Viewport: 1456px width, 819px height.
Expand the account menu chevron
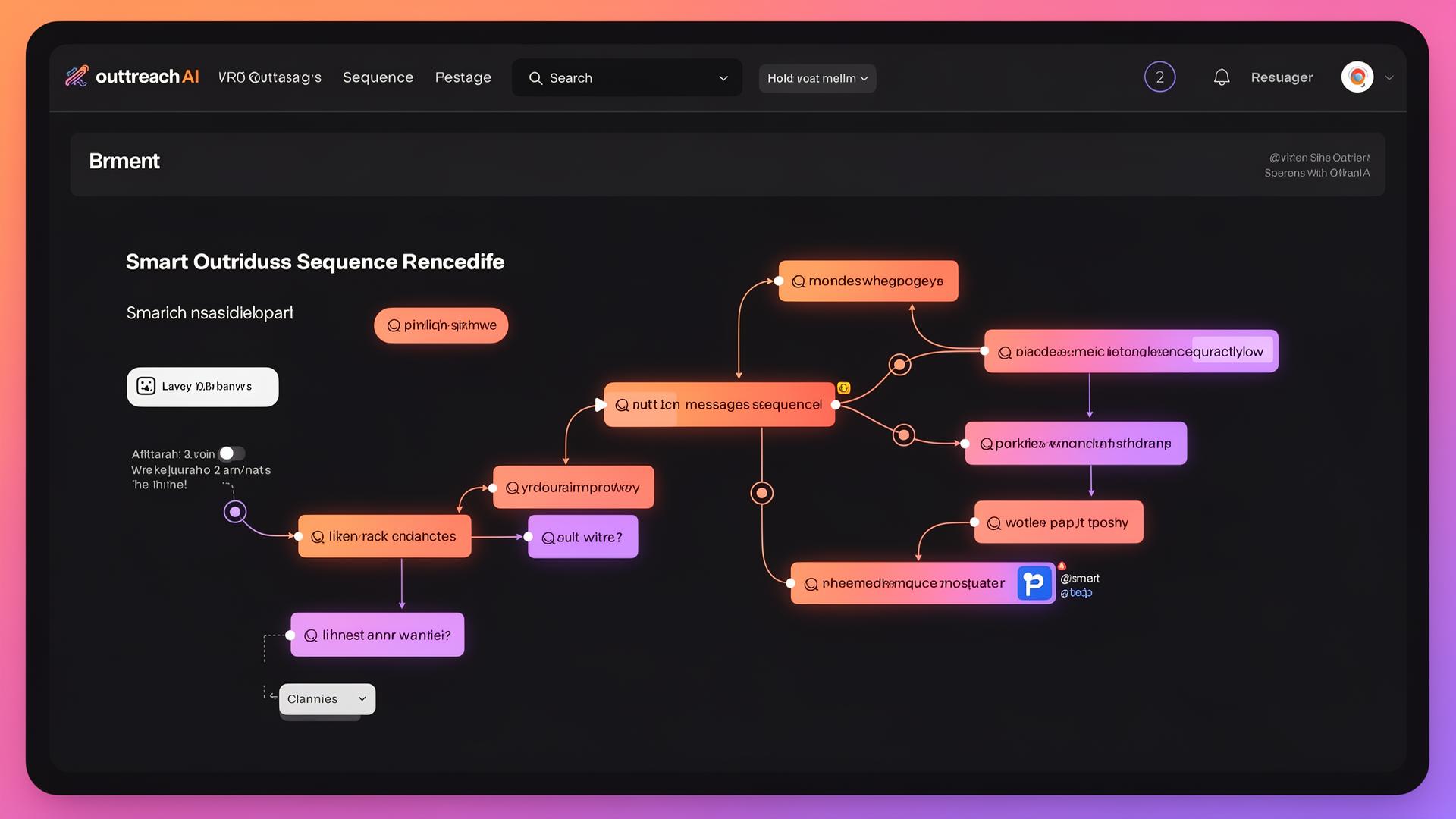point(1389,77)
